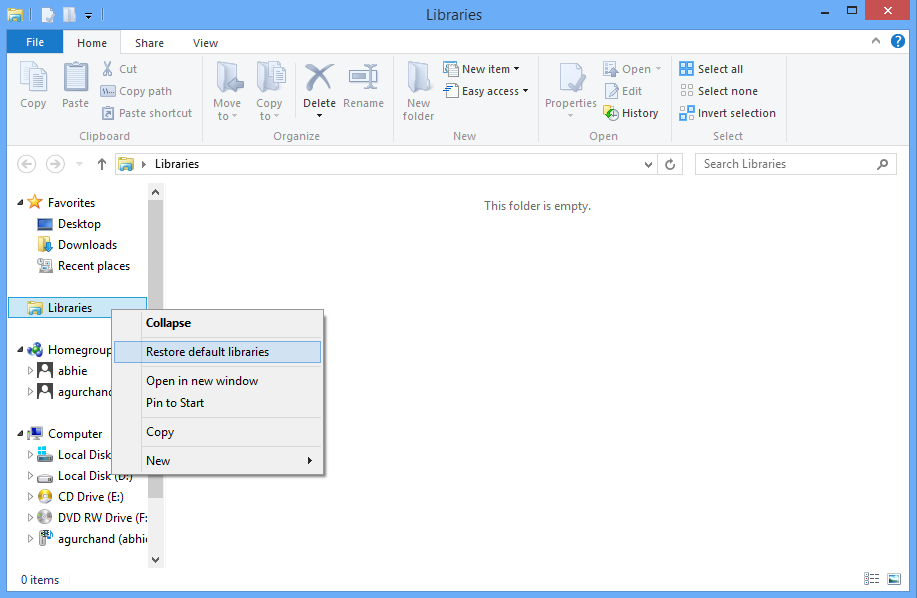Click the Up arrow navigation icon

(x=102, y=164)
